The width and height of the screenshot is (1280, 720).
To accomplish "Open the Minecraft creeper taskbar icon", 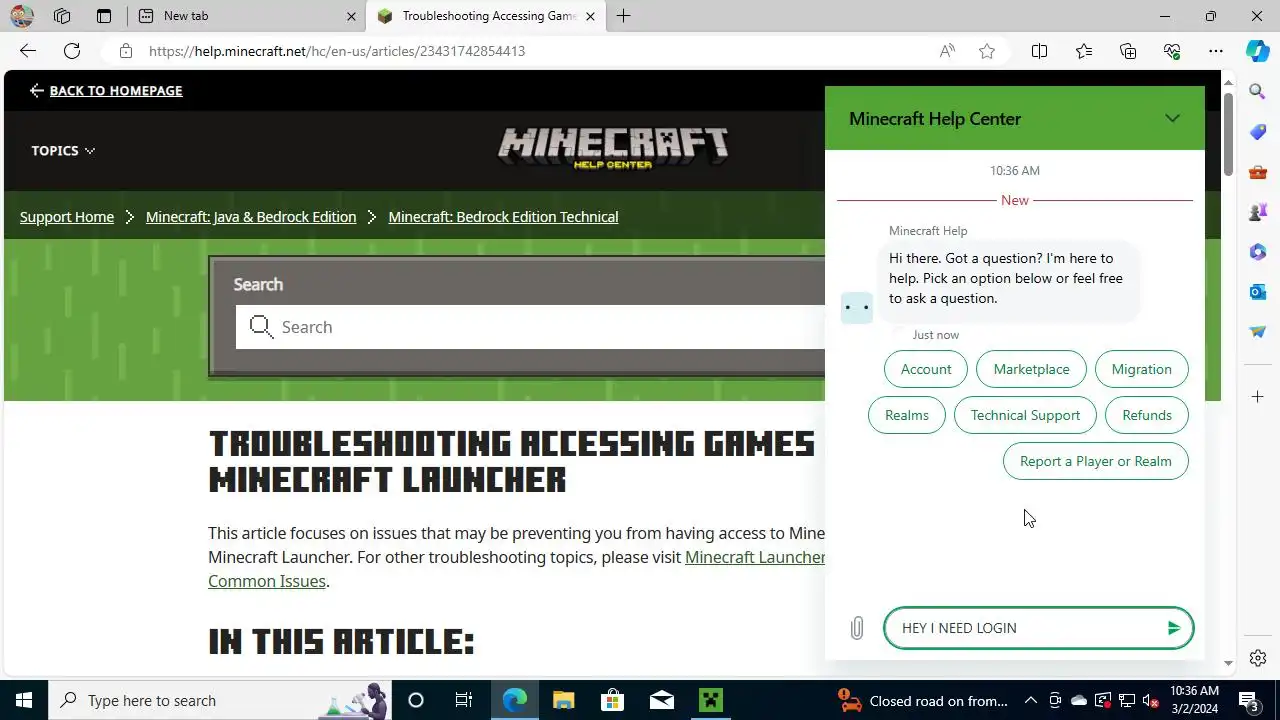I will tap(711, 700).
